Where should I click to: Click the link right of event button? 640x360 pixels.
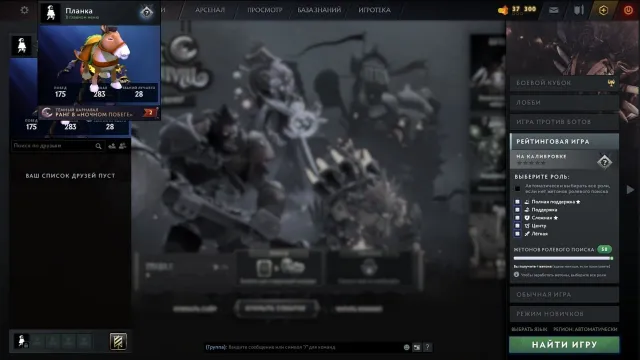click(359, 309)
